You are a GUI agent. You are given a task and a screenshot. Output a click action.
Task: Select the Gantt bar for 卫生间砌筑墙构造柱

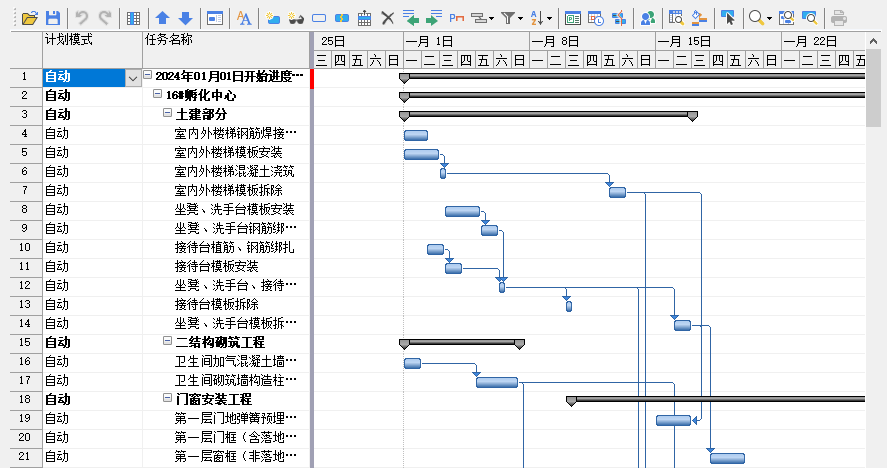(x=497, y=382)
